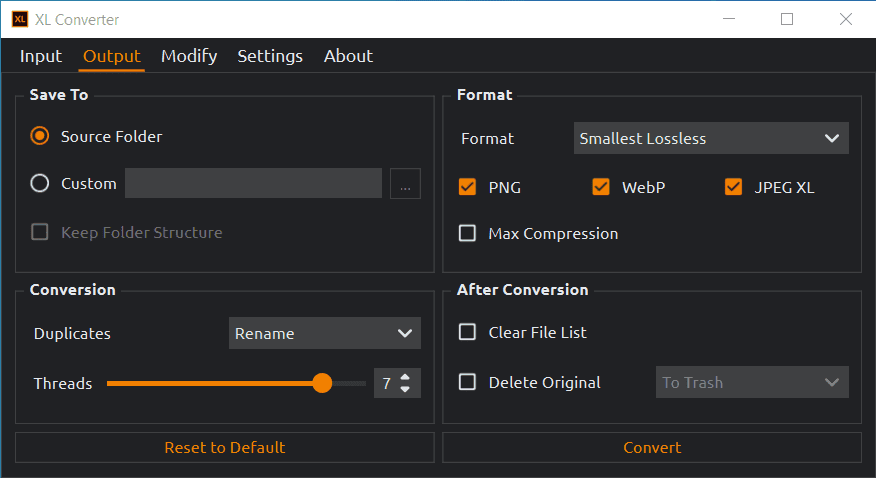Uncheck the PNG format checkbox
The width and height of the screenshot is (876, 478).
(467, 187)
